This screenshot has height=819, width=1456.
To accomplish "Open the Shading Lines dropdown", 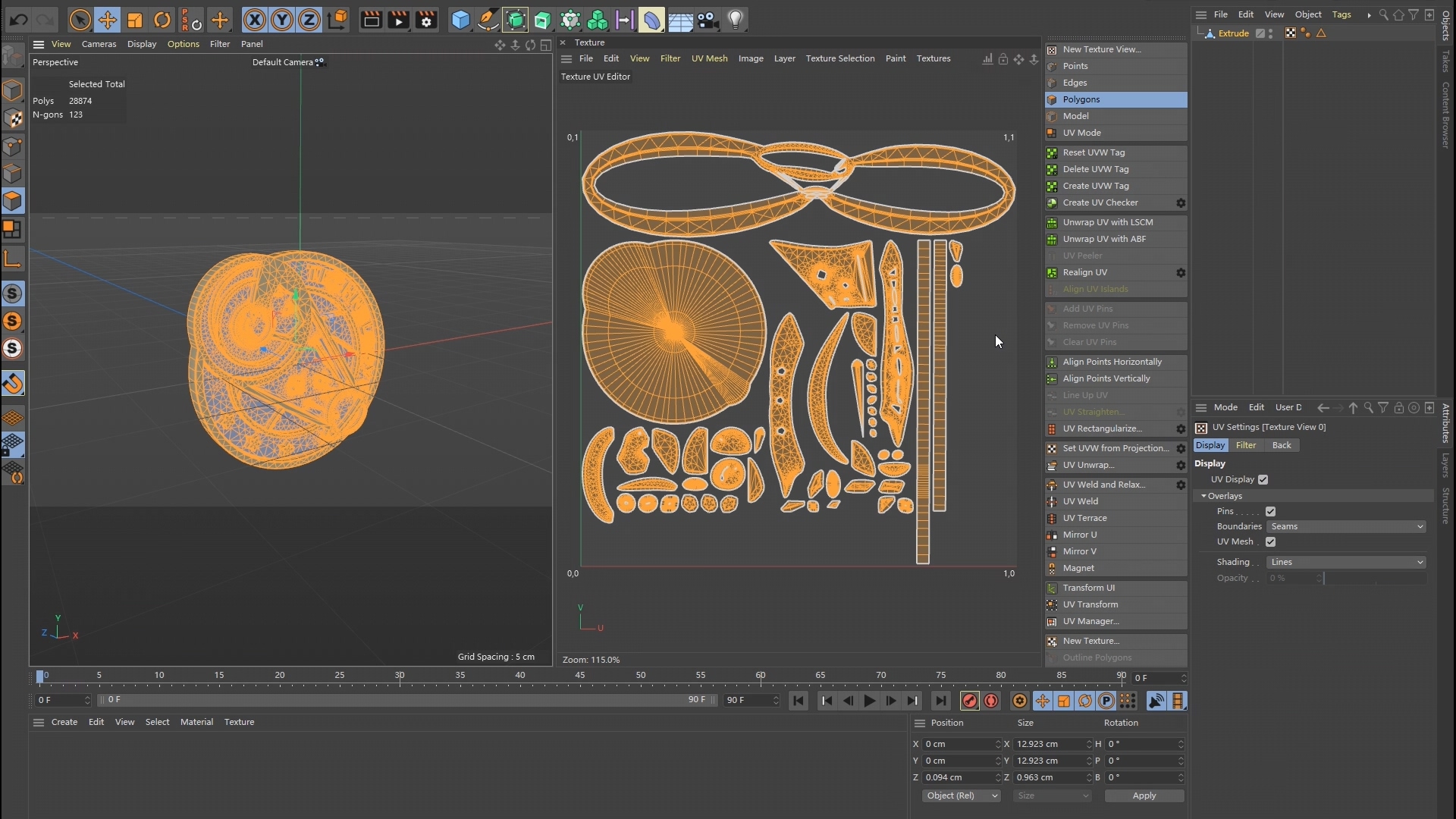I will point(1346,563).
